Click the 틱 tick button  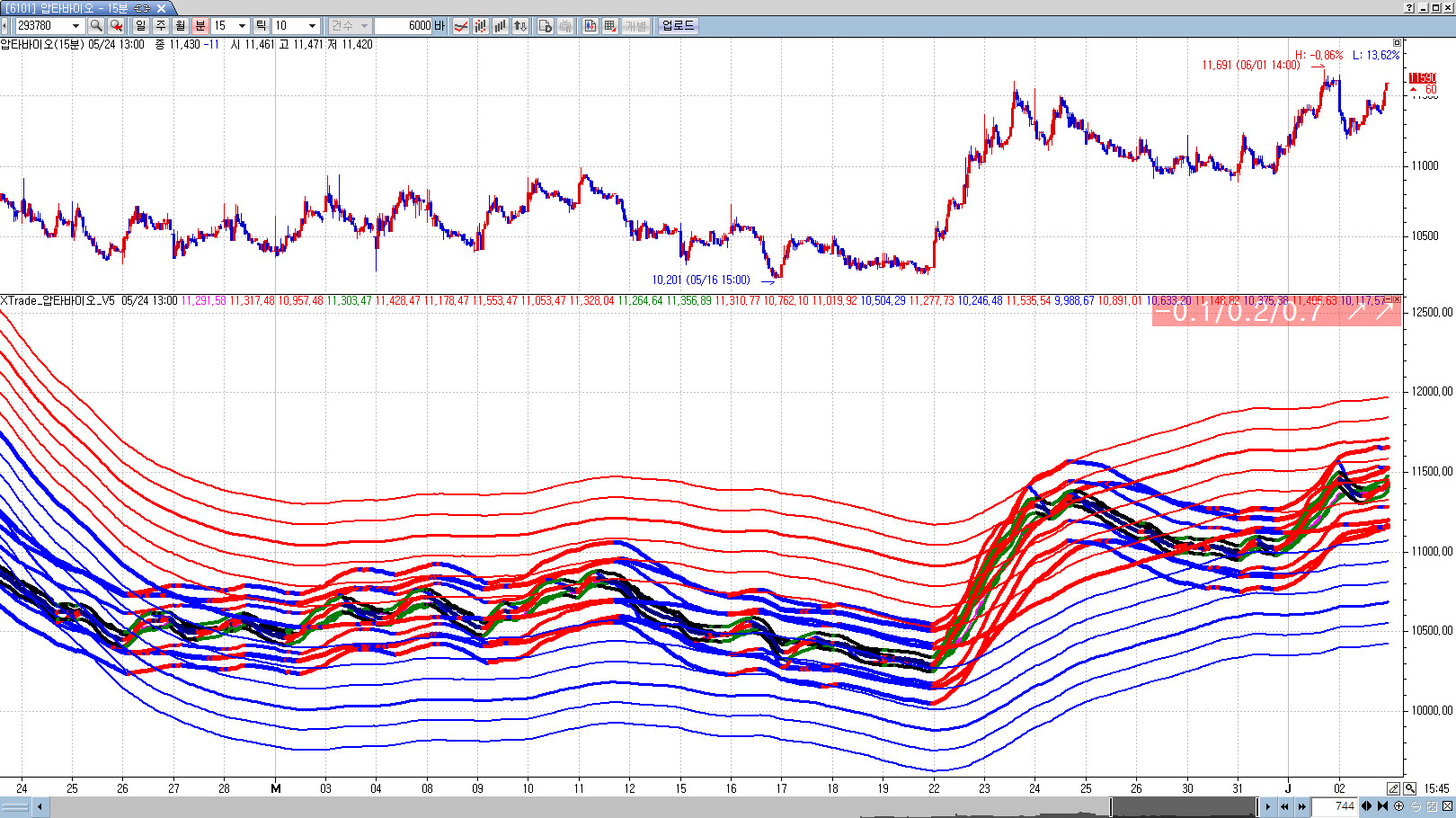pyautogui.click(x=261, y=26)
